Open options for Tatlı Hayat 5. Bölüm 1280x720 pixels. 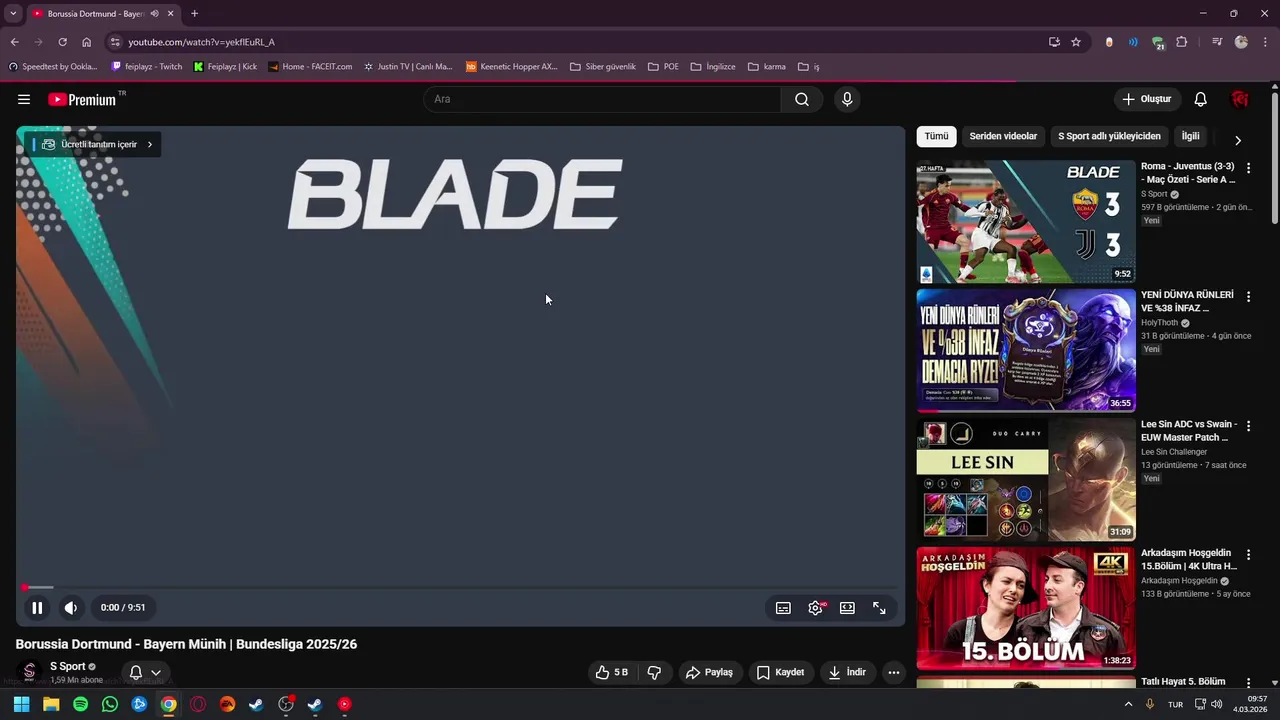(1248, 683)
